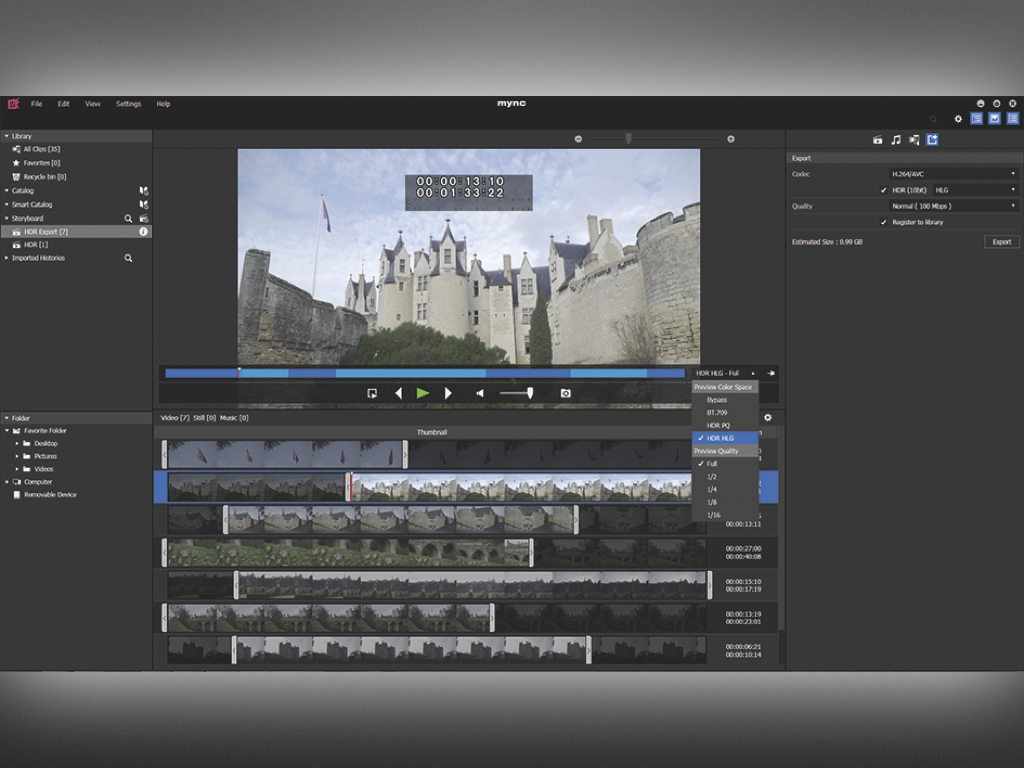Click the volume slider under the preview
1024x768 pixels.
tap(516, 394)
